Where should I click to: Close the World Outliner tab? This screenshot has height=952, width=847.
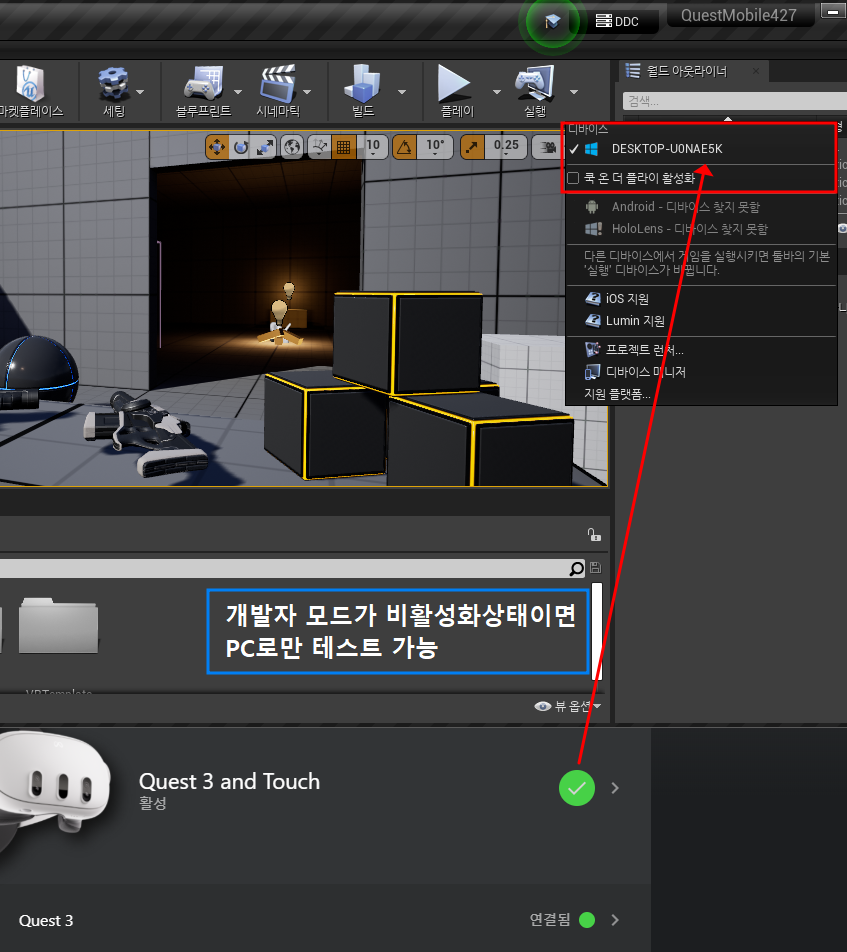(755, 71)
